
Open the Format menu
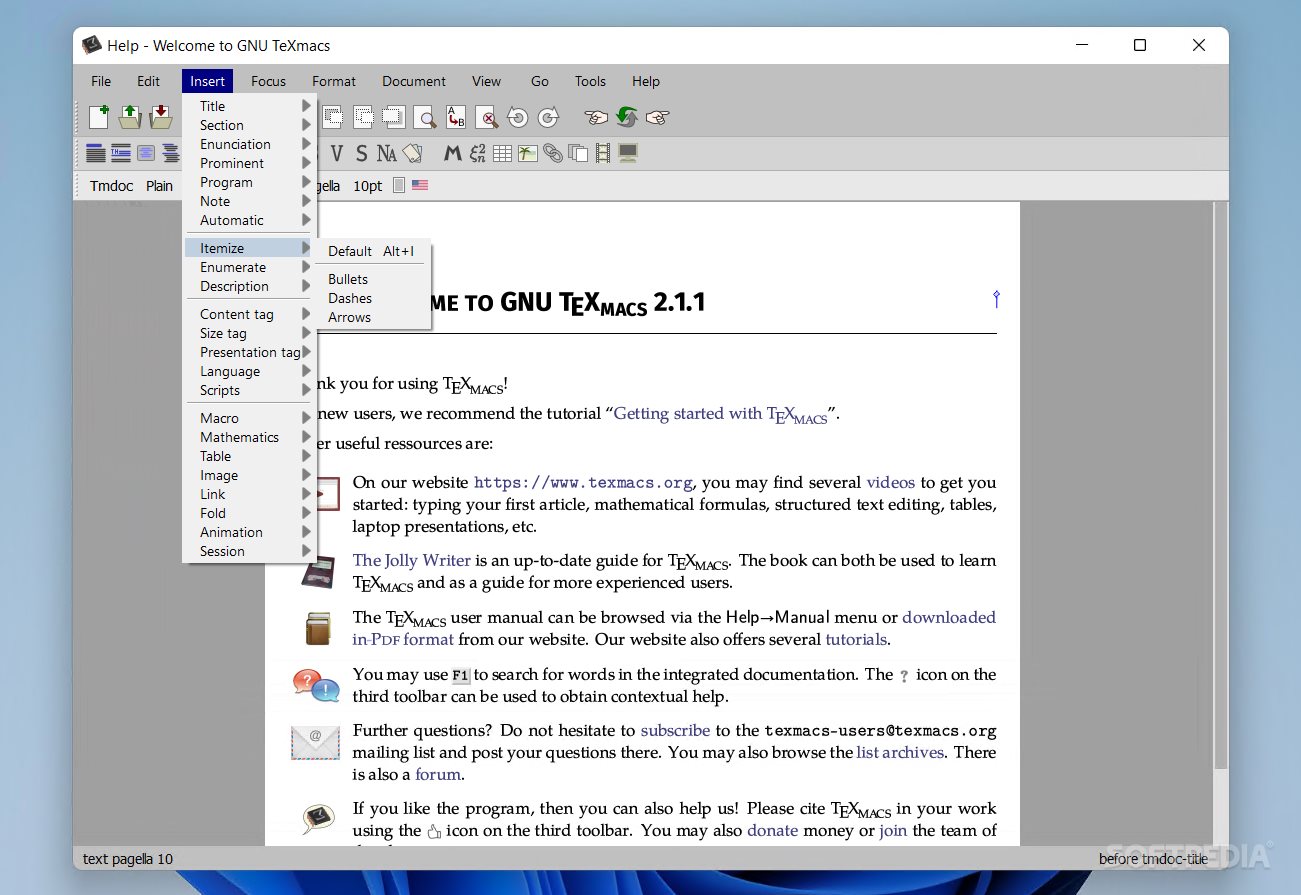pos(334,81)
